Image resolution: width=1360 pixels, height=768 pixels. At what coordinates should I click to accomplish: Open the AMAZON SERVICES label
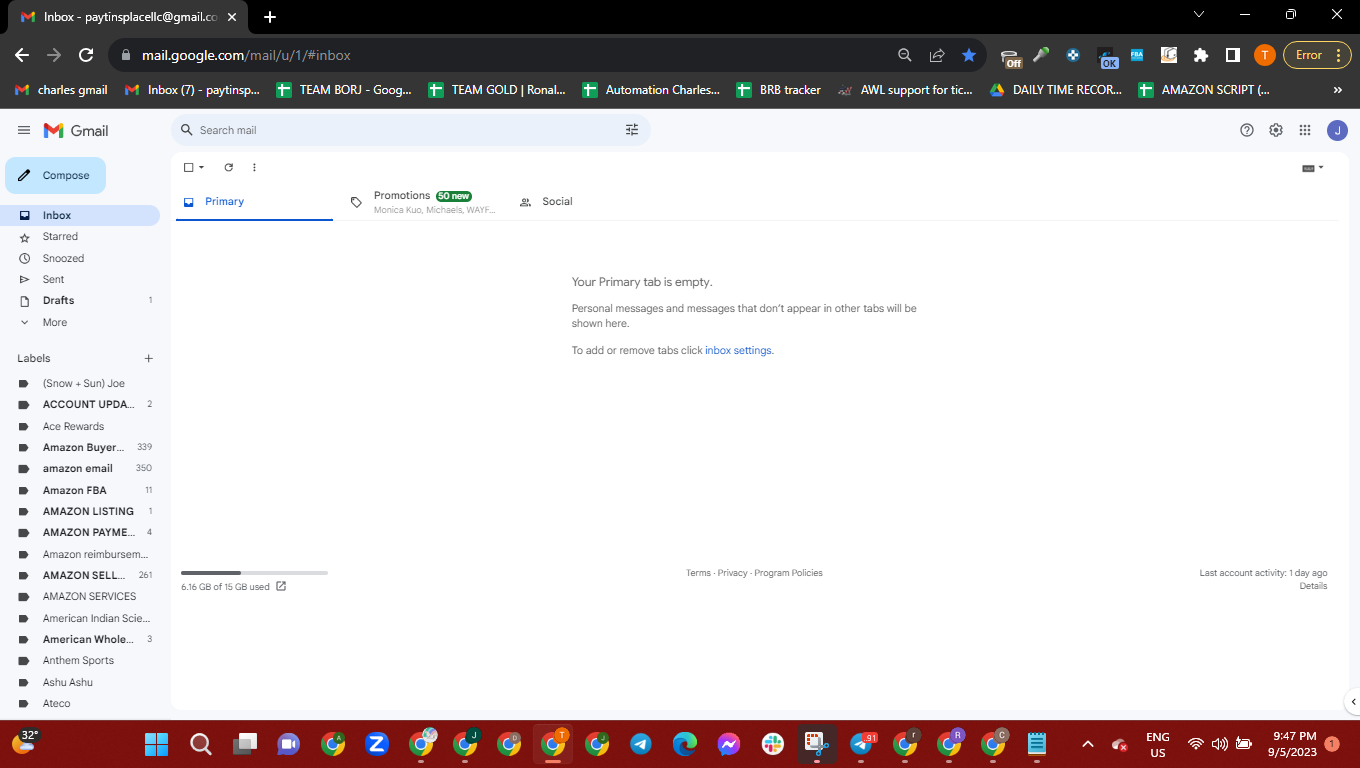[x=80, y=596]
